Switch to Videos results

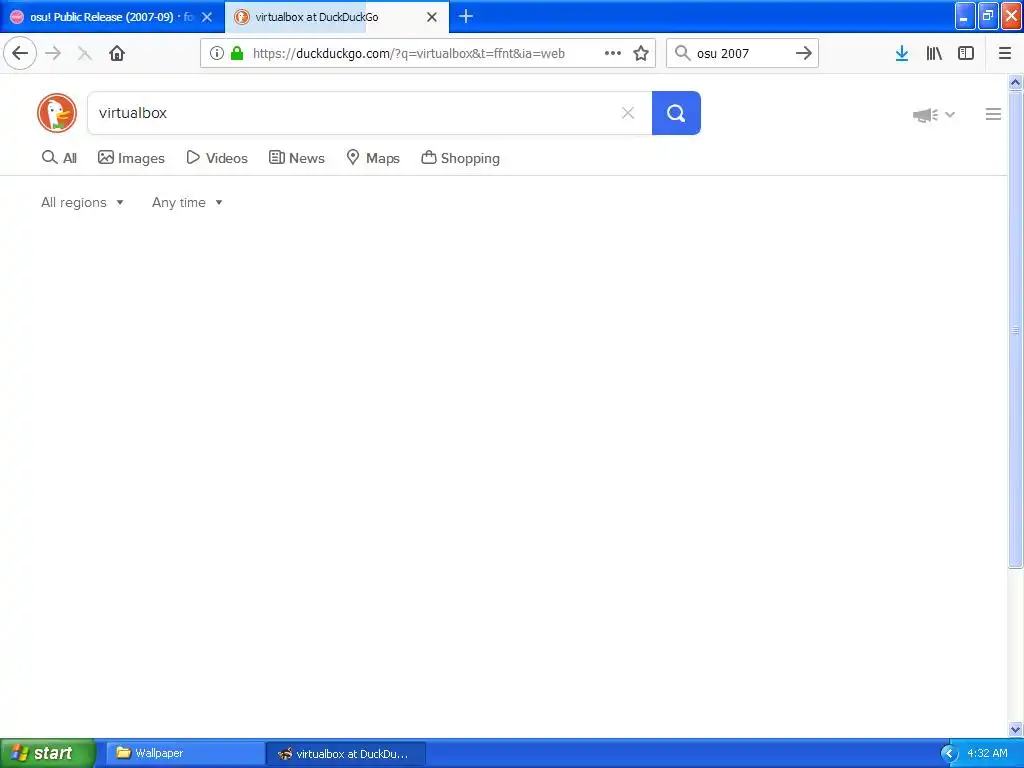click(x=217, y=157)
